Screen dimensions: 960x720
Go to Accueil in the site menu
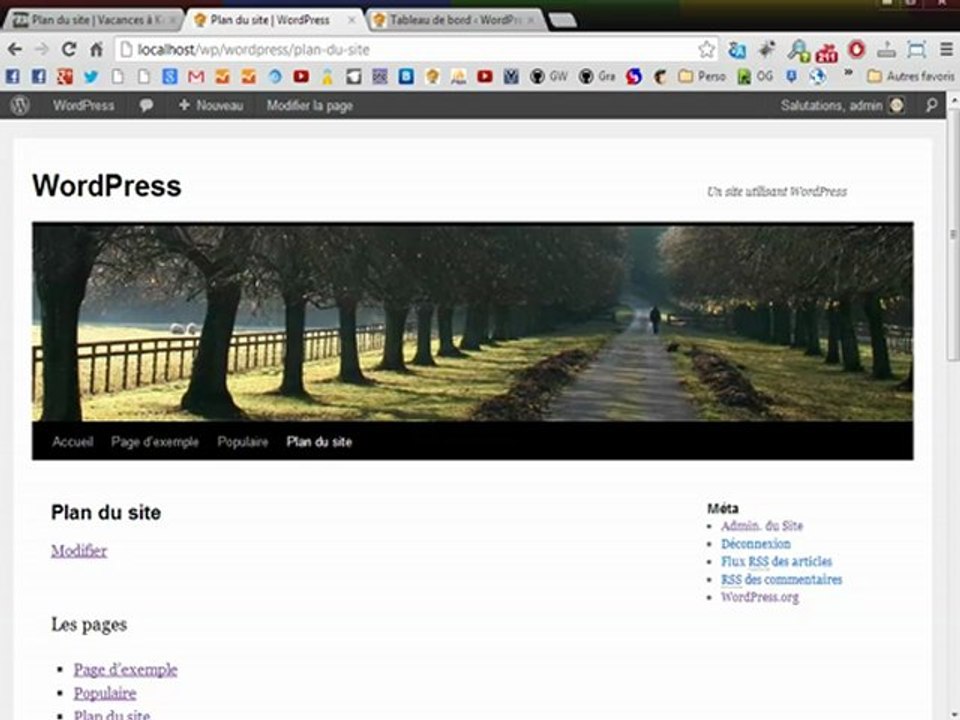(73, 441)
